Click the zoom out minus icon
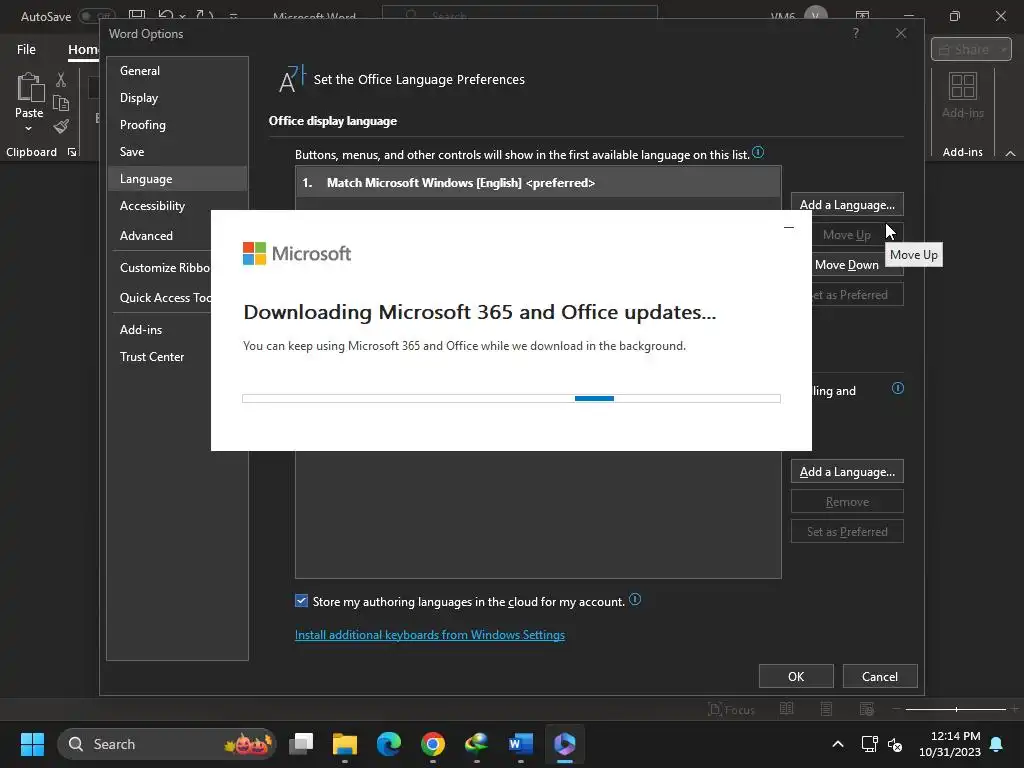Viewport: 1024px width, 768px height. (897, 709)
